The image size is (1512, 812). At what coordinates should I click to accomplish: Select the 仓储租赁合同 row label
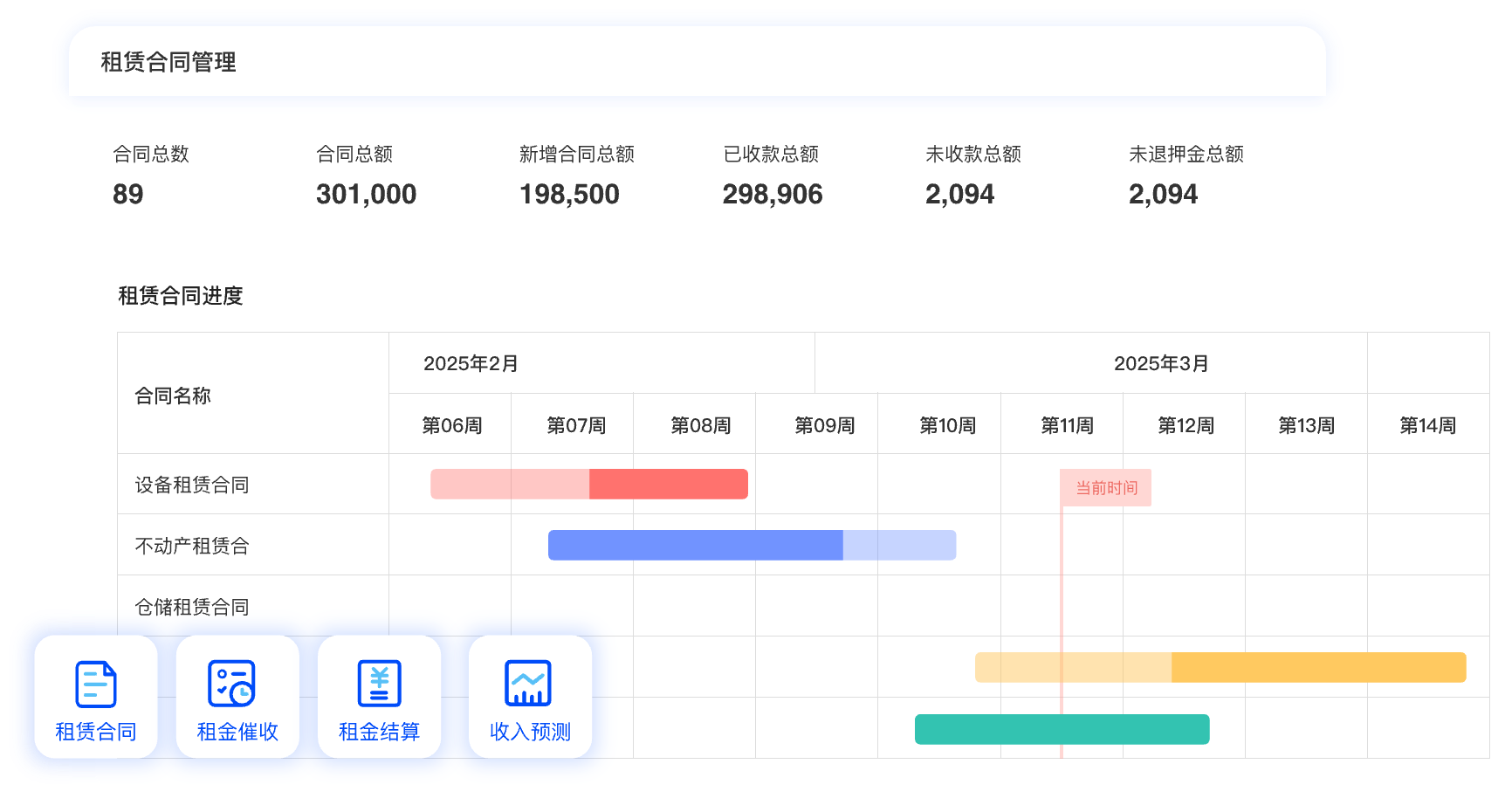[192, 608]
